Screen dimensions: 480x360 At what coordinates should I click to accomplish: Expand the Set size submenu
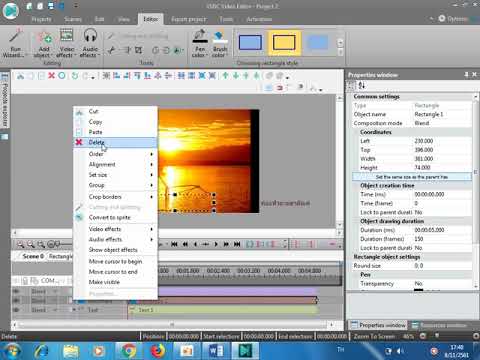coord(115,175)
